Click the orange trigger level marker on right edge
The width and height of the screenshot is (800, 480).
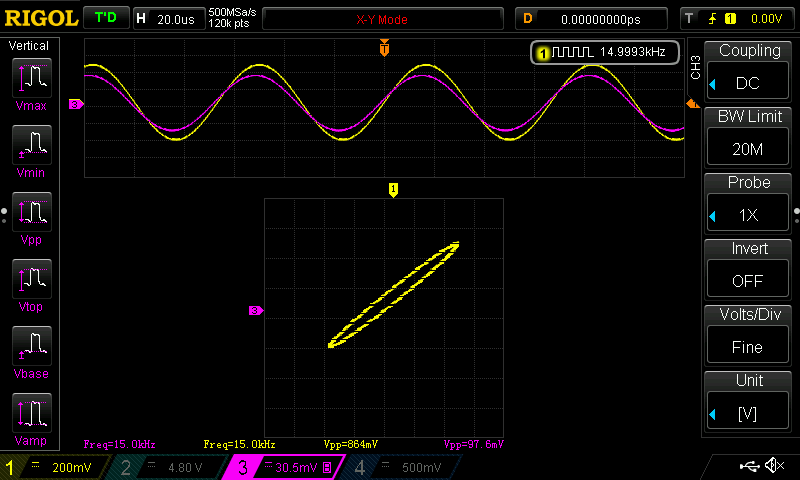pos(693,104)
